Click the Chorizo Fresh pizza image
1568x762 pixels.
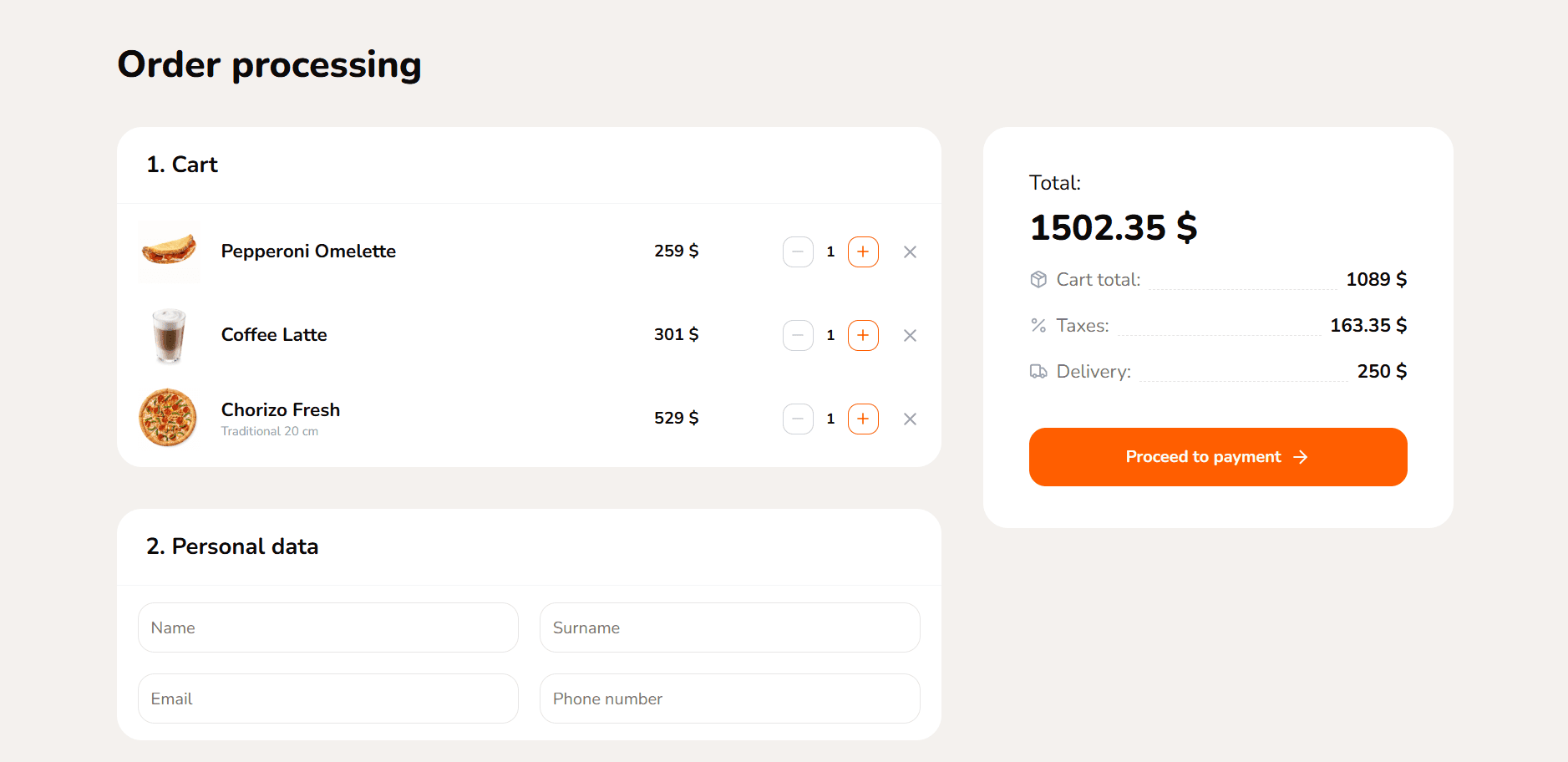click(168, 418)
